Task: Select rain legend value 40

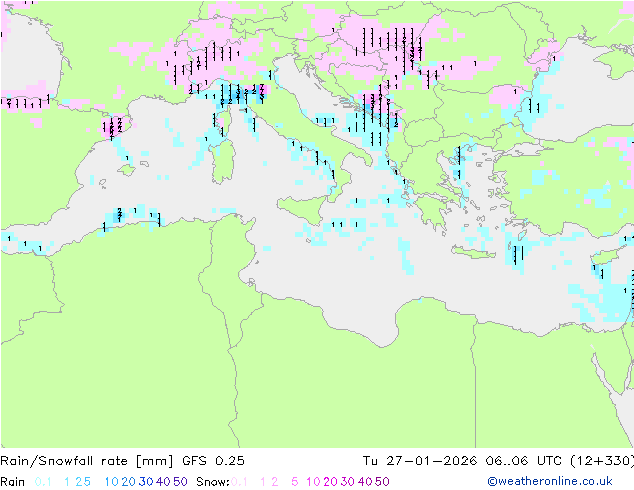Action: [163, 482]
